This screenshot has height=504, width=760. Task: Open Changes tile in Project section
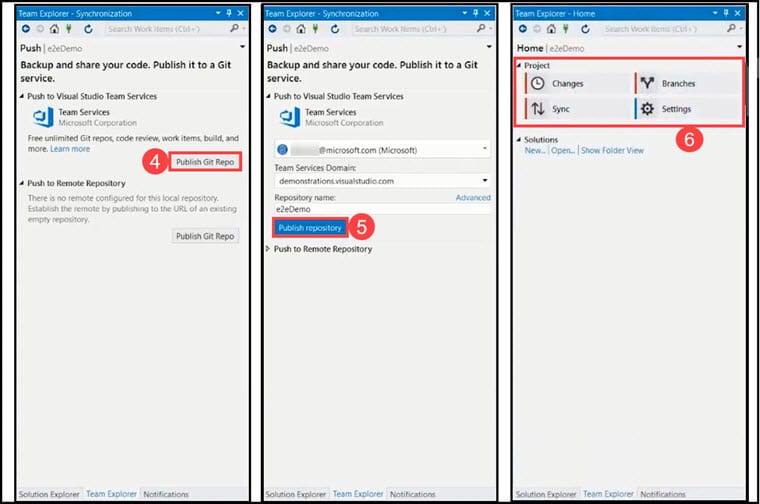coord(578,83)
